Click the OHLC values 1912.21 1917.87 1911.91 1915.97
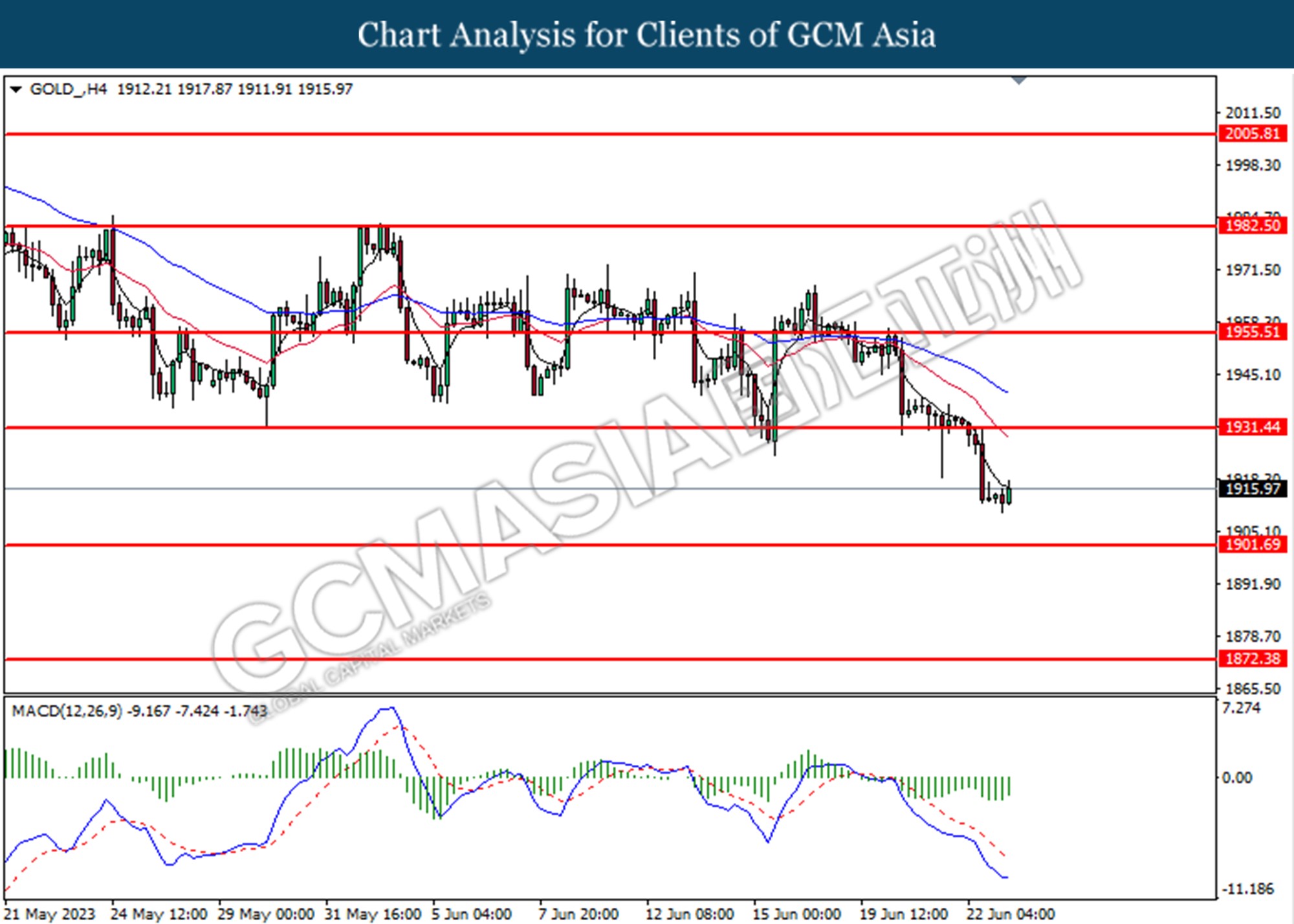 pos(235,89)
